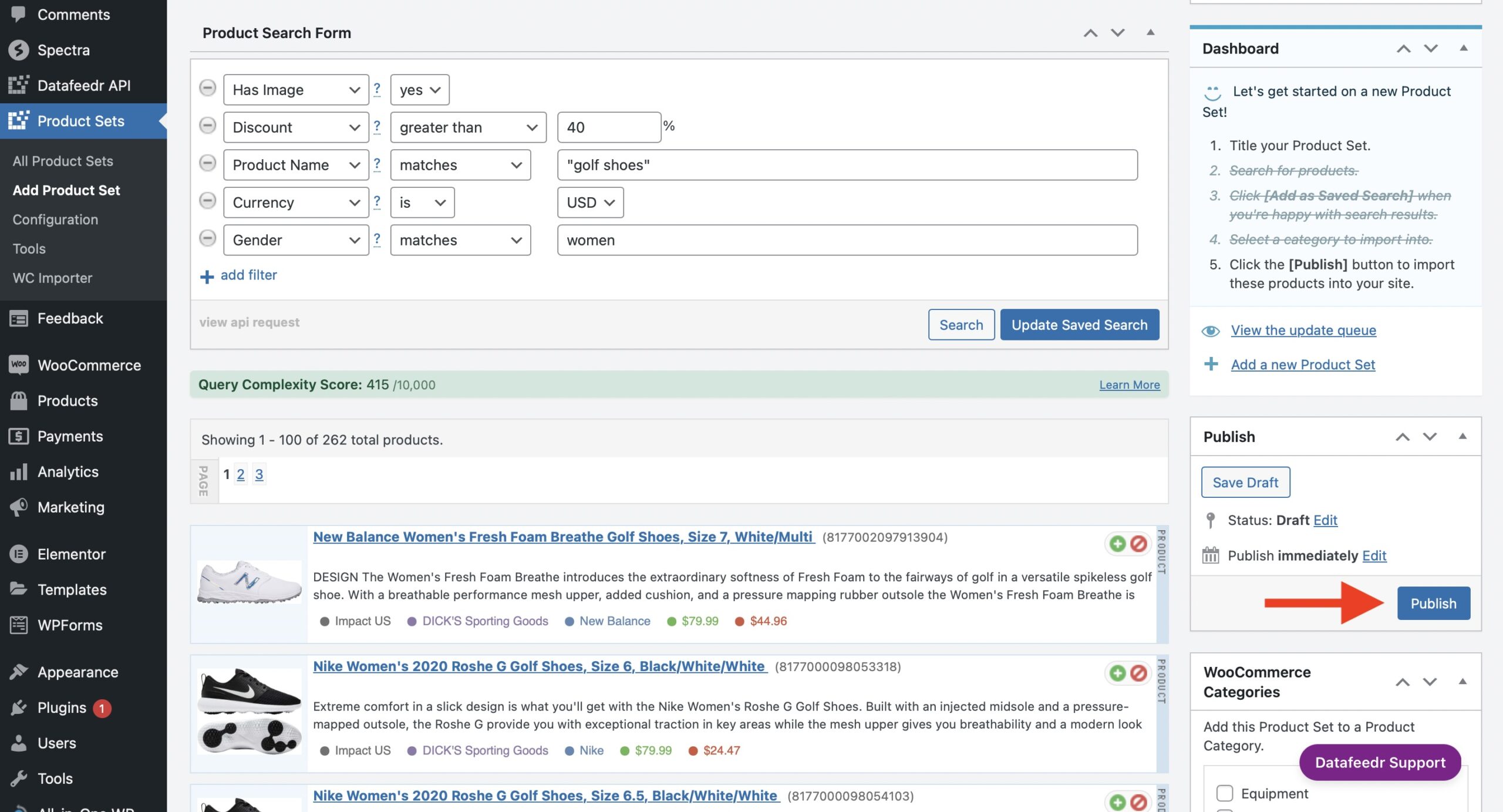Add the New Balance Fresh Foam product with green plus
1503x812 pixels.
pos(1117,544)
